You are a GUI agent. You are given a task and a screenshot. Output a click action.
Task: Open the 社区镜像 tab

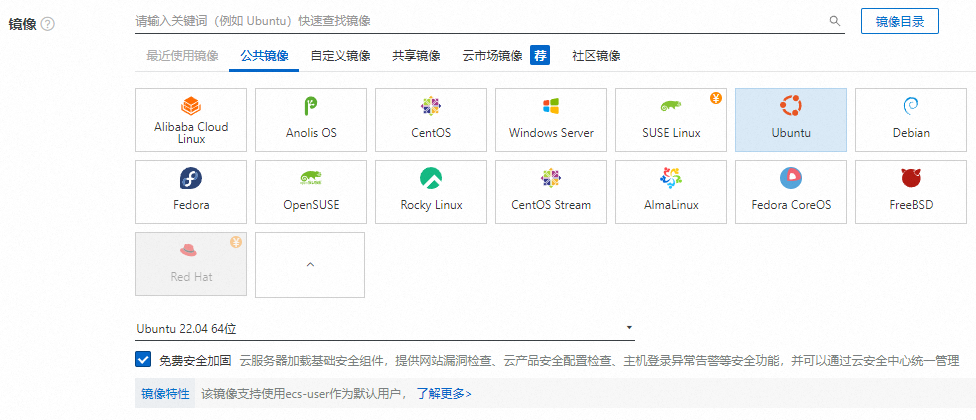pyautogui.click(x=596, y=55)
